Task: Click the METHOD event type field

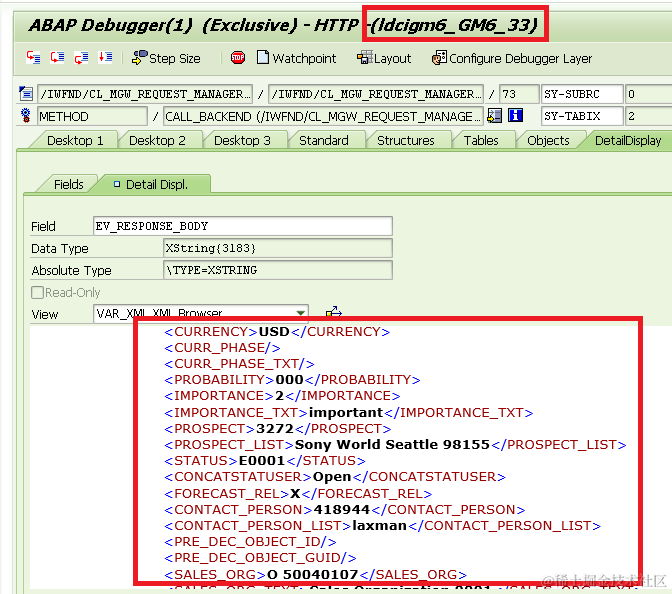Action: pyautogui.click(x=92, y=116)
